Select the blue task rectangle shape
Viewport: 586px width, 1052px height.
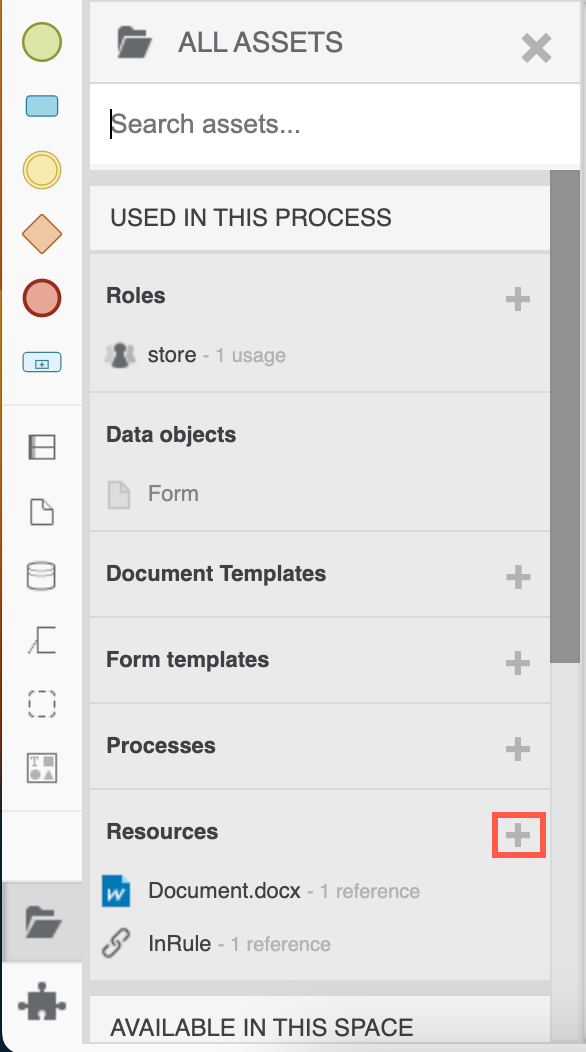[42, 106]
